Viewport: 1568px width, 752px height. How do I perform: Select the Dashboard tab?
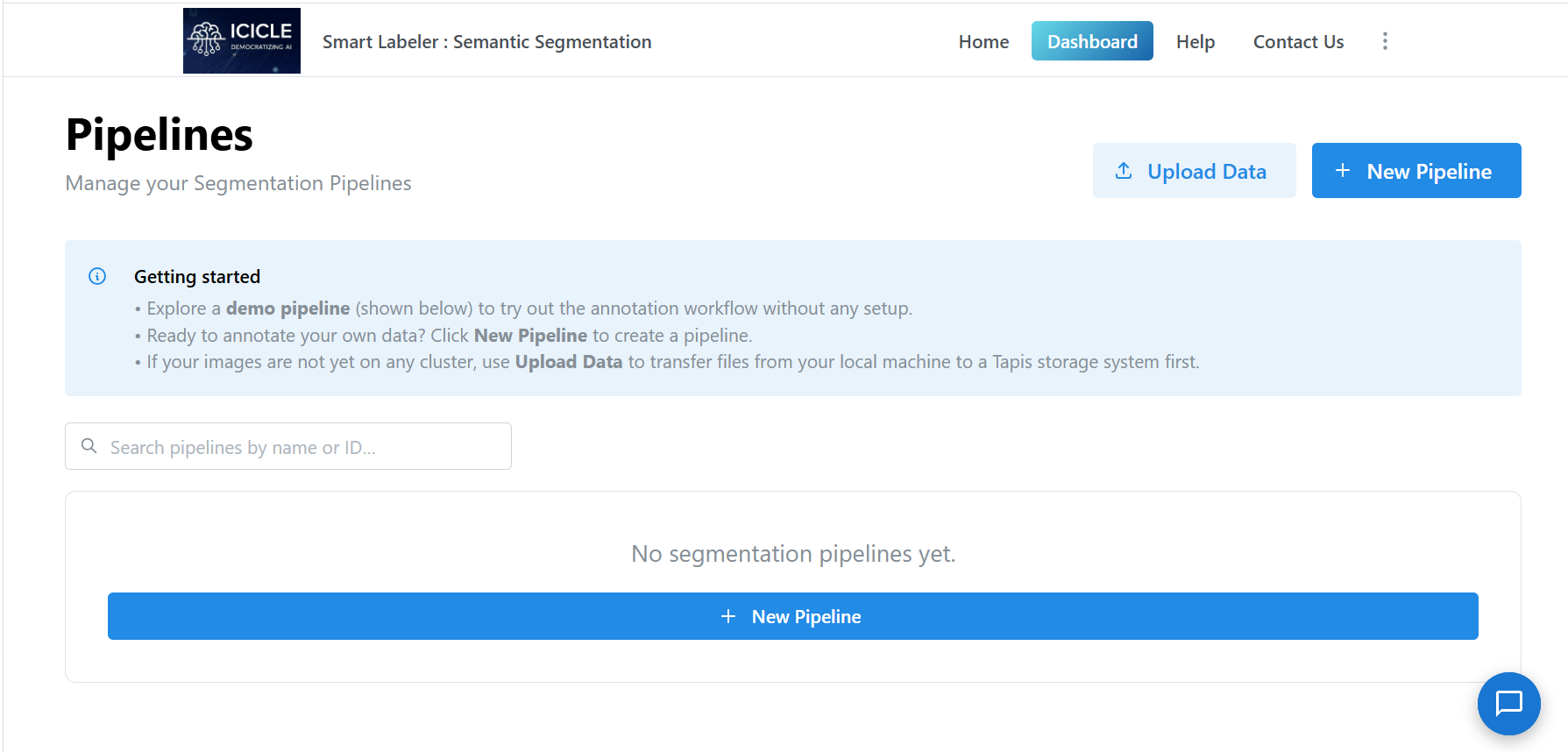coord(1092,41)
